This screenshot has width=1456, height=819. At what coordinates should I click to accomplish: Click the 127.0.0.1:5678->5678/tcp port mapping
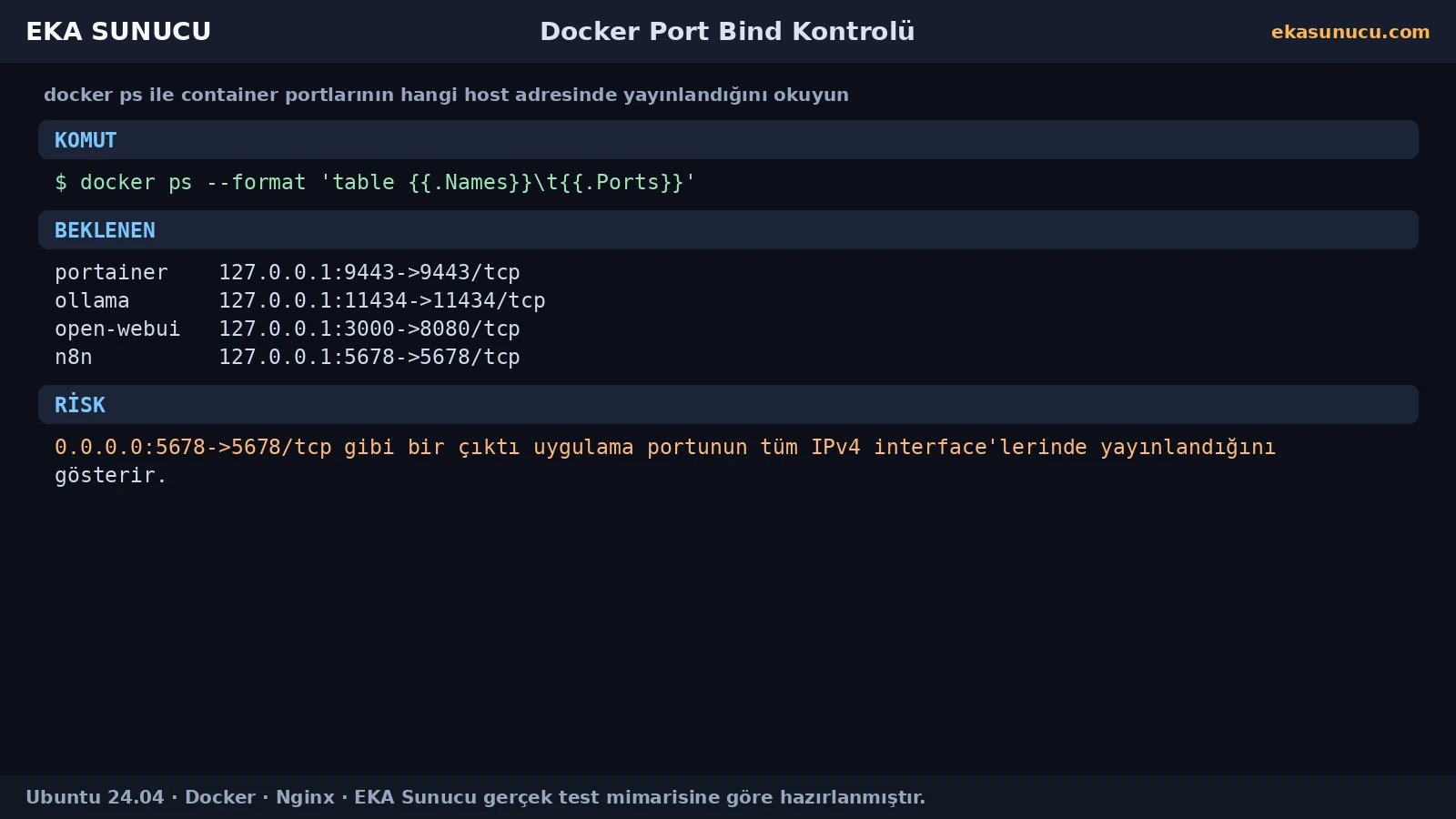(369, 357)
